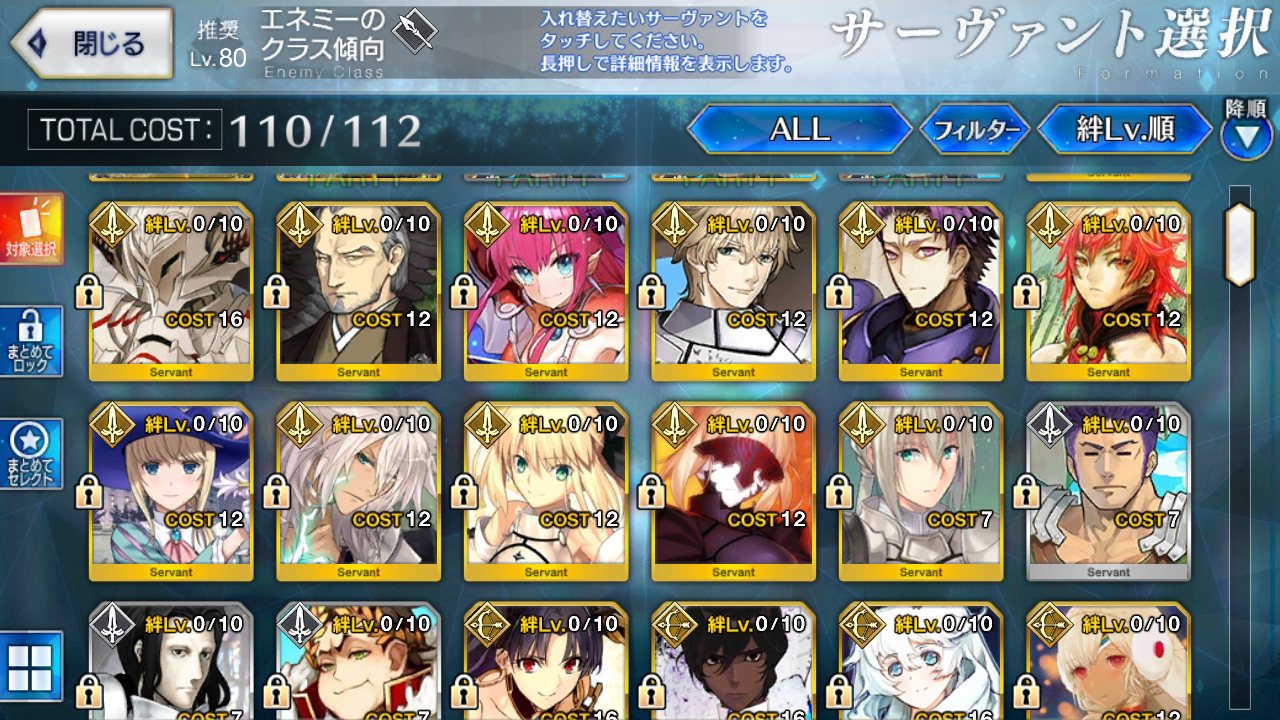The width and height of the screenshot is (1280, 720).
Task: Select the ALL class tab
Action: (800, 129)
